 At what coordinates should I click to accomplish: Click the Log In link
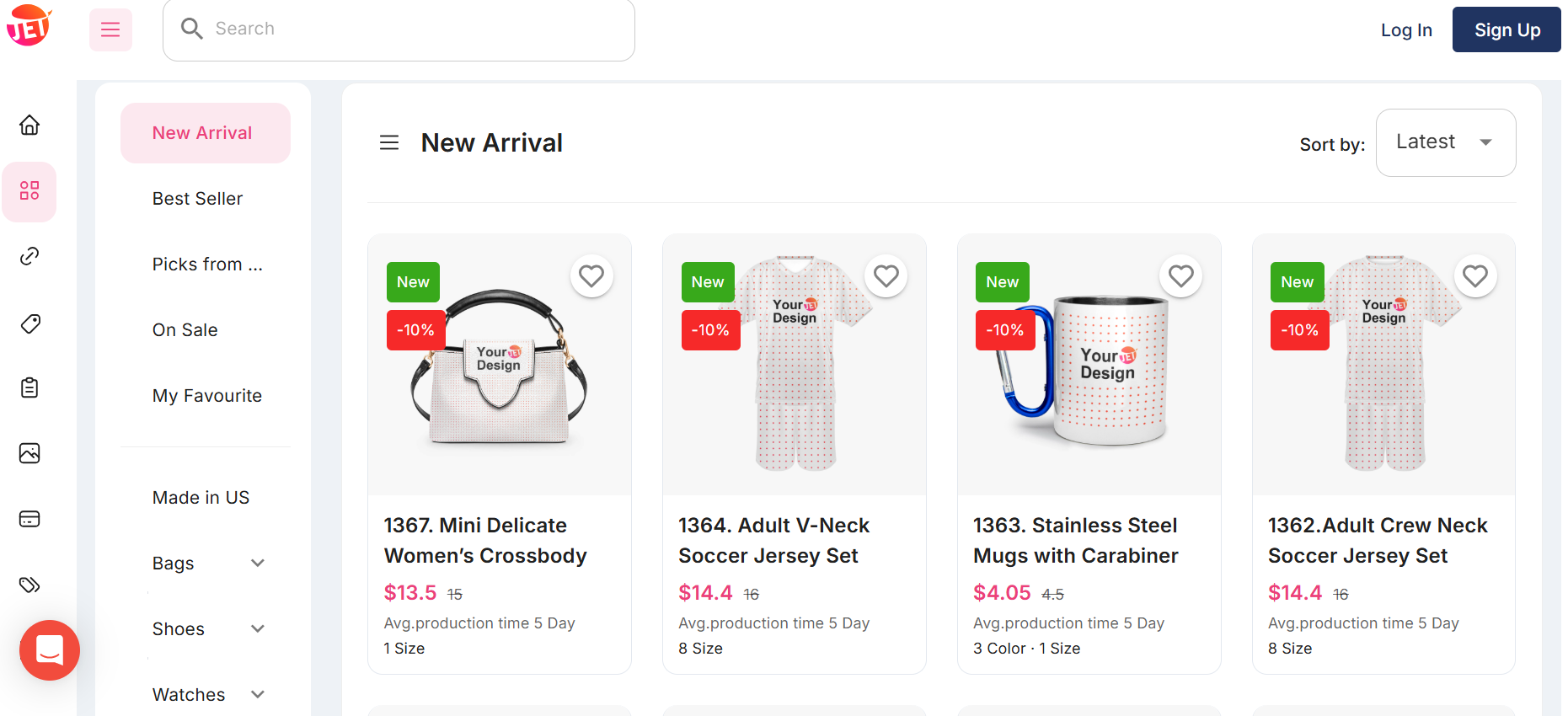click(1405, 29)
